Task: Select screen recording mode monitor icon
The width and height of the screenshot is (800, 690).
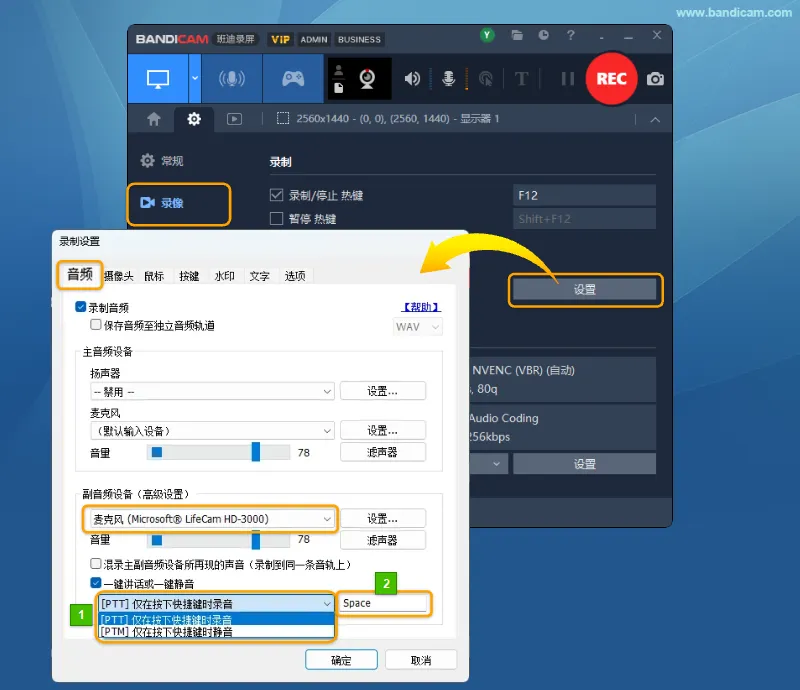Action: (x=158, y=79)
